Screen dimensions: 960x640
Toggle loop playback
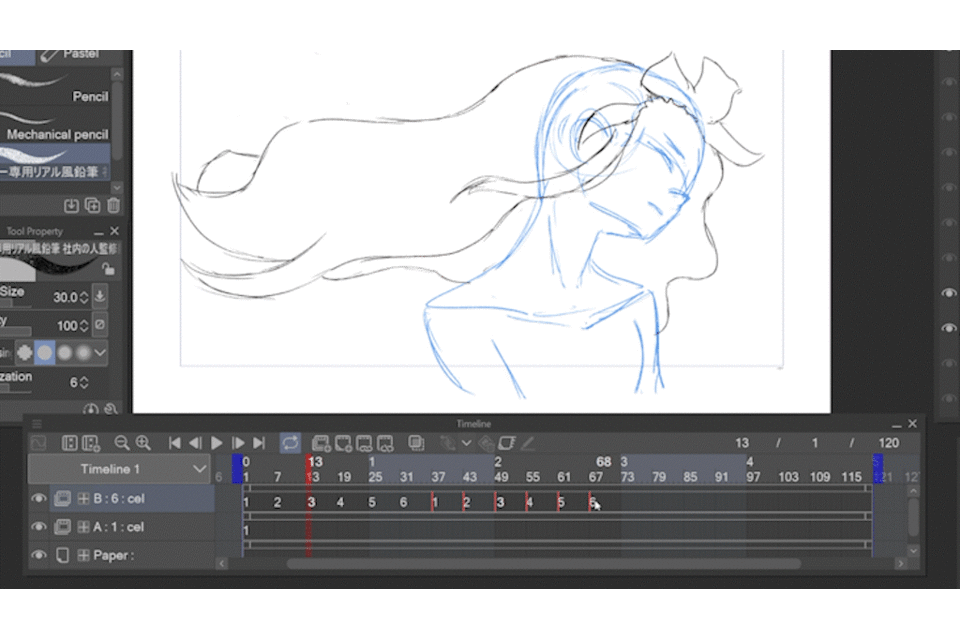(x=290, y=443)
